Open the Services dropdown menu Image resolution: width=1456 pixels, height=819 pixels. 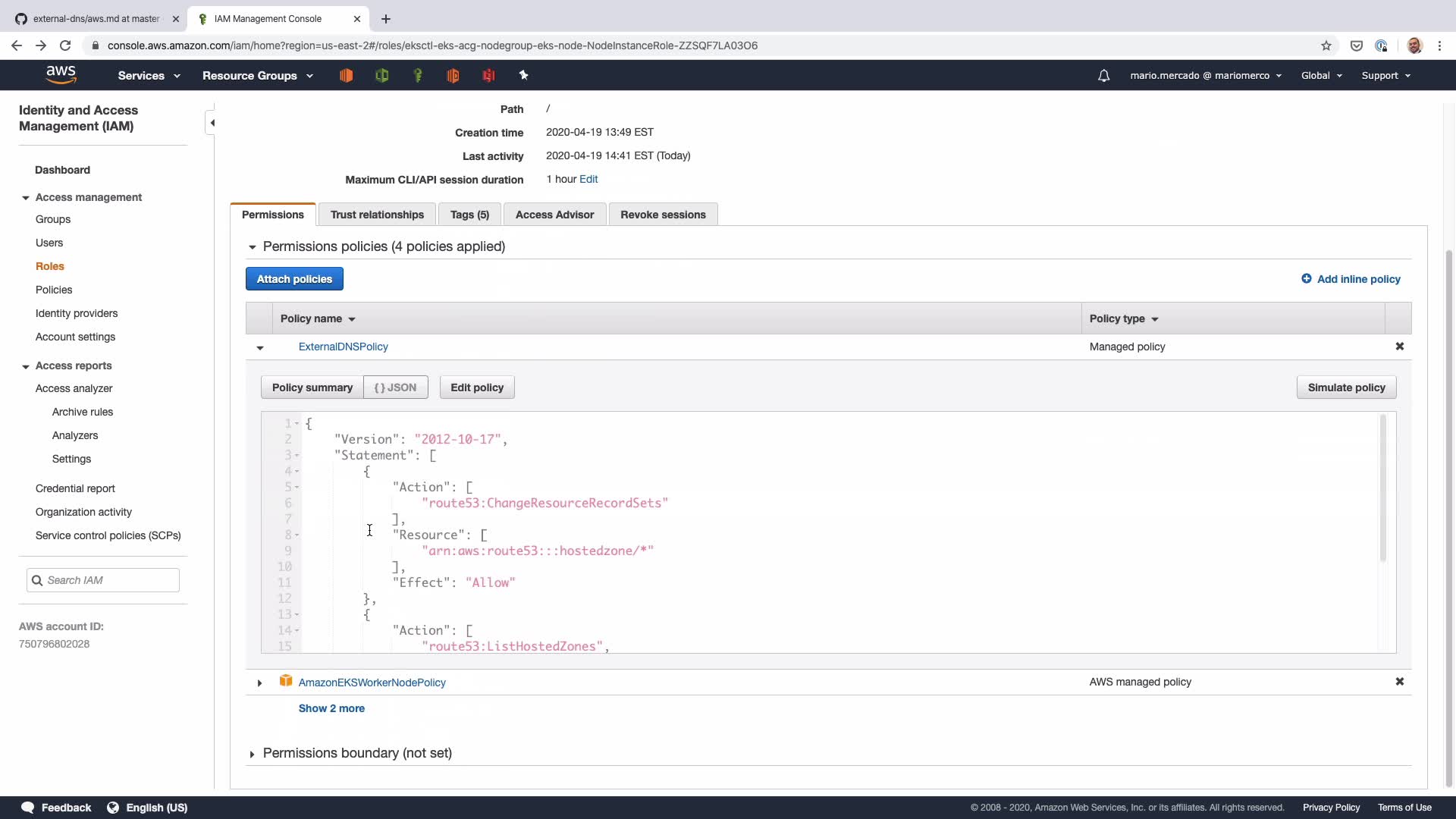(x=149, y=75)
